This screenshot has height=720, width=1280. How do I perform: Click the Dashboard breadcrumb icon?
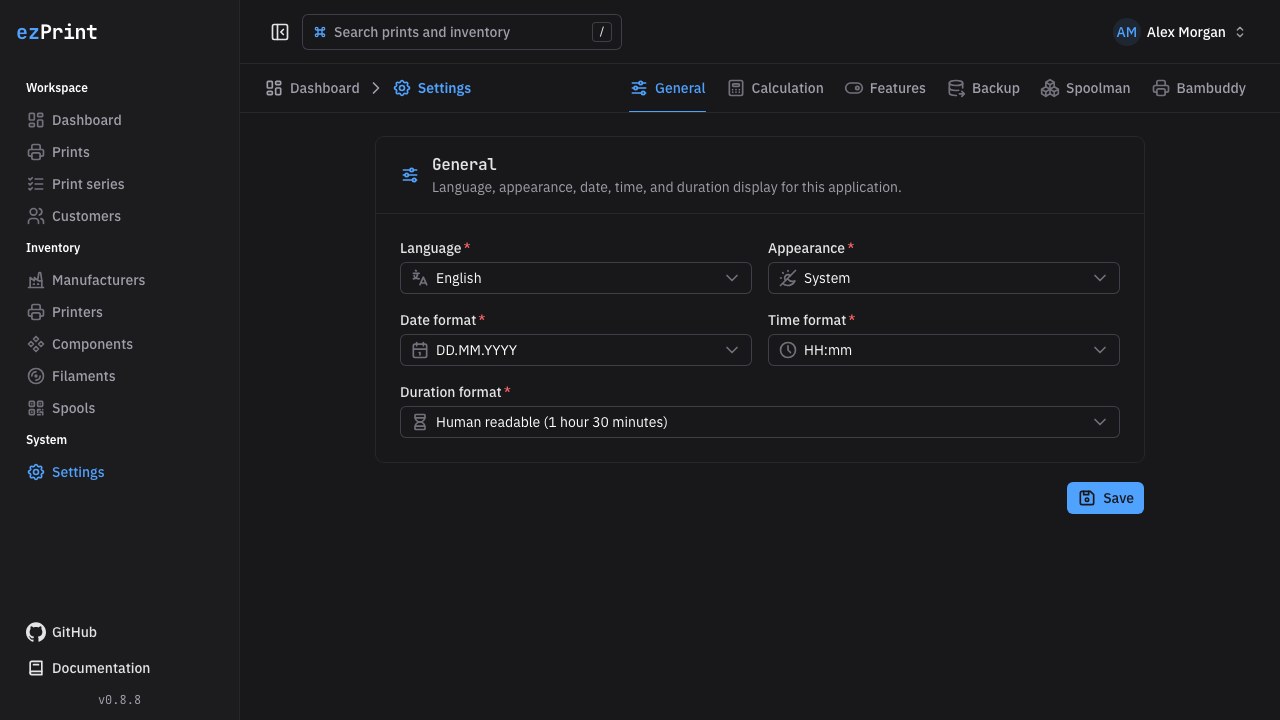(274, 88)
